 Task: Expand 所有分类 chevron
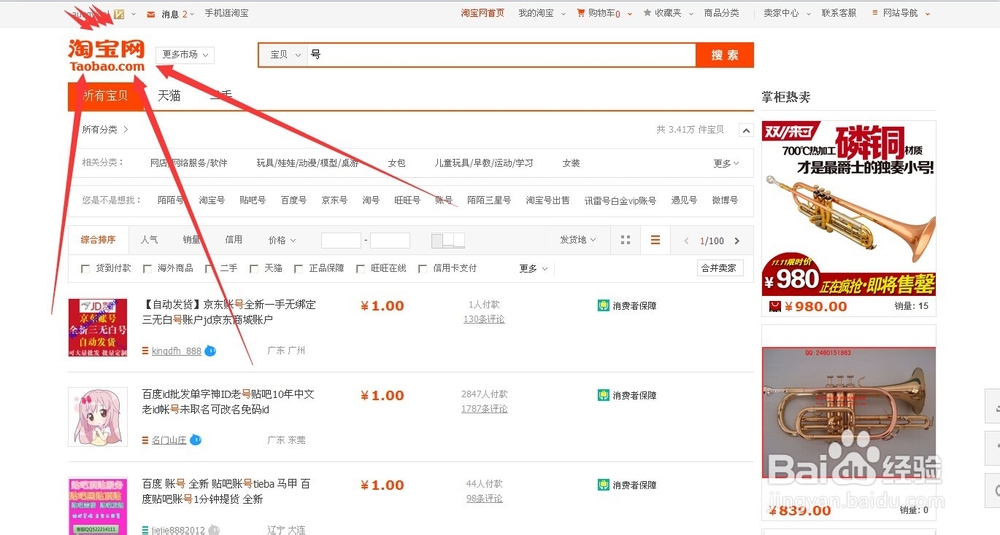(x=126, y=129)
